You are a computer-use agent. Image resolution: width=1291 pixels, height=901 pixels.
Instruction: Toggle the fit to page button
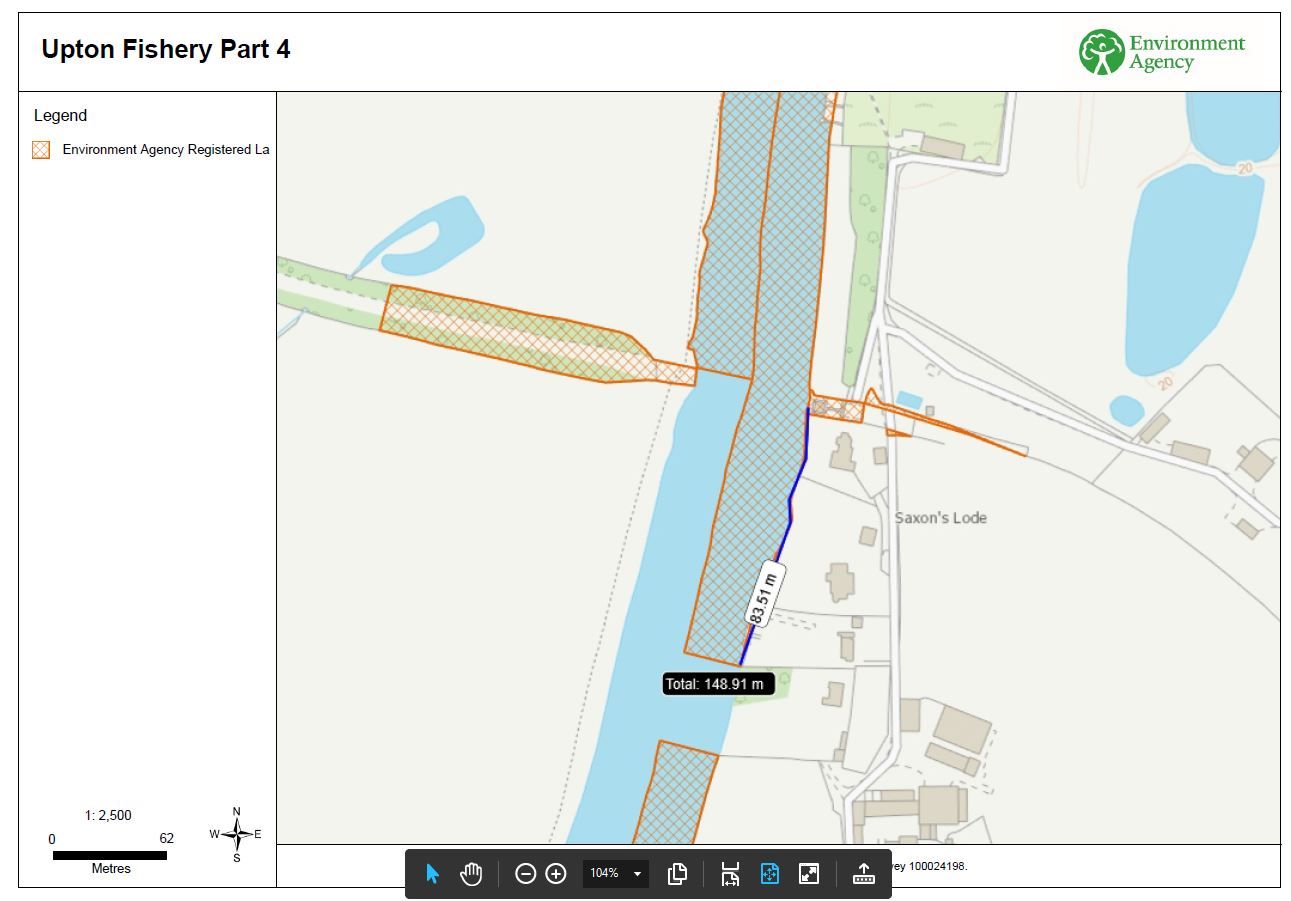(x=769, y=874)
